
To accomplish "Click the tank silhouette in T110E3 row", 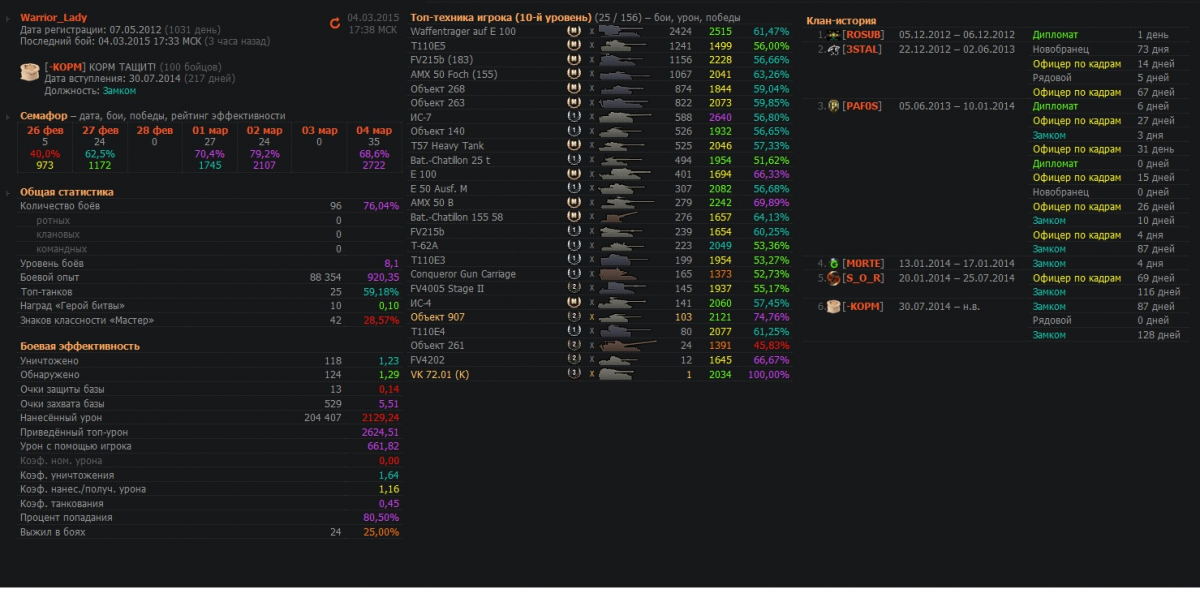I will coord(622,259).
